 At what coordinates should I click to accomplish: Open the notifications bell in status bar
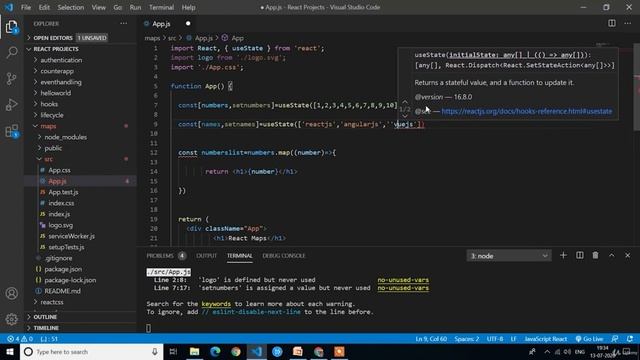click(x=630, y=339)
